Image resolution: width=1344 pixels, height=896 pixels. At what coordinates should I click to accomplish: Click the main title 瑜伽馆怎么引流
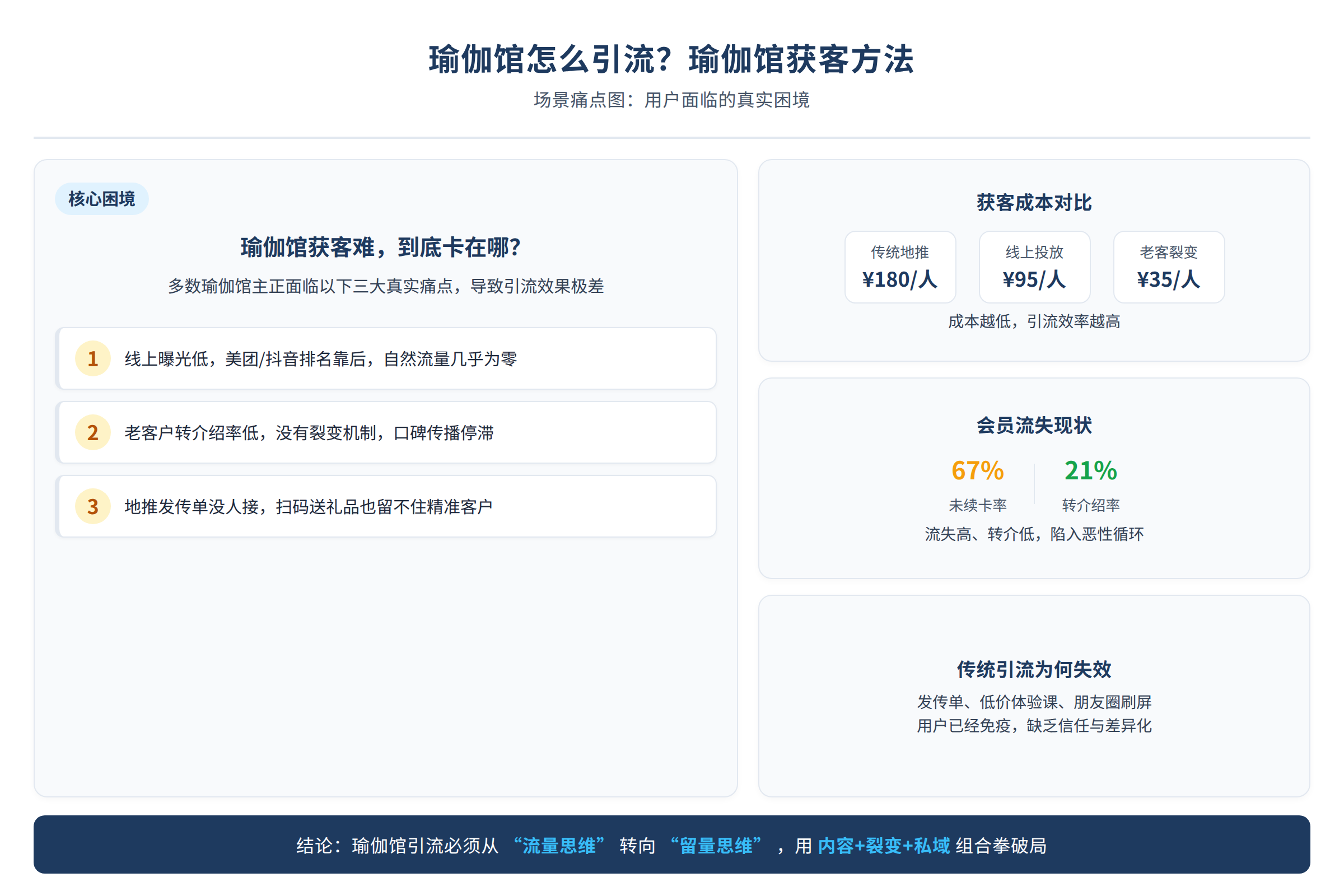pyautogui.click(x=672, y=59)
